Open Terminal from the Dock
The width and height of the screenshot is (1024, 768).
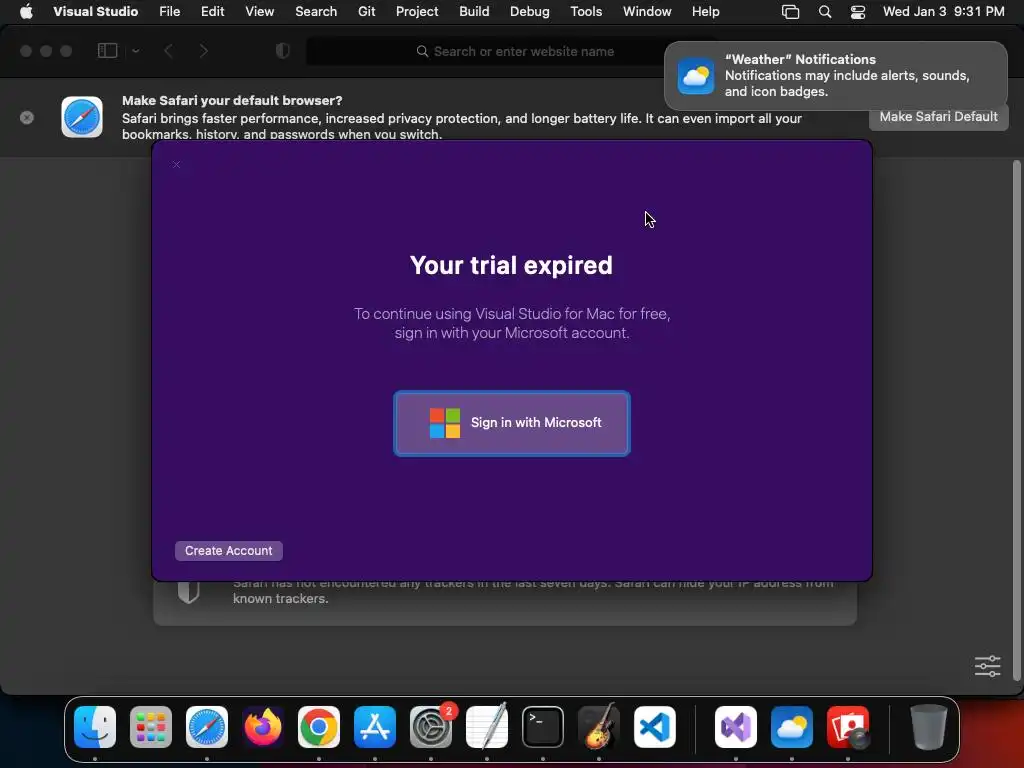click(543, 727)
